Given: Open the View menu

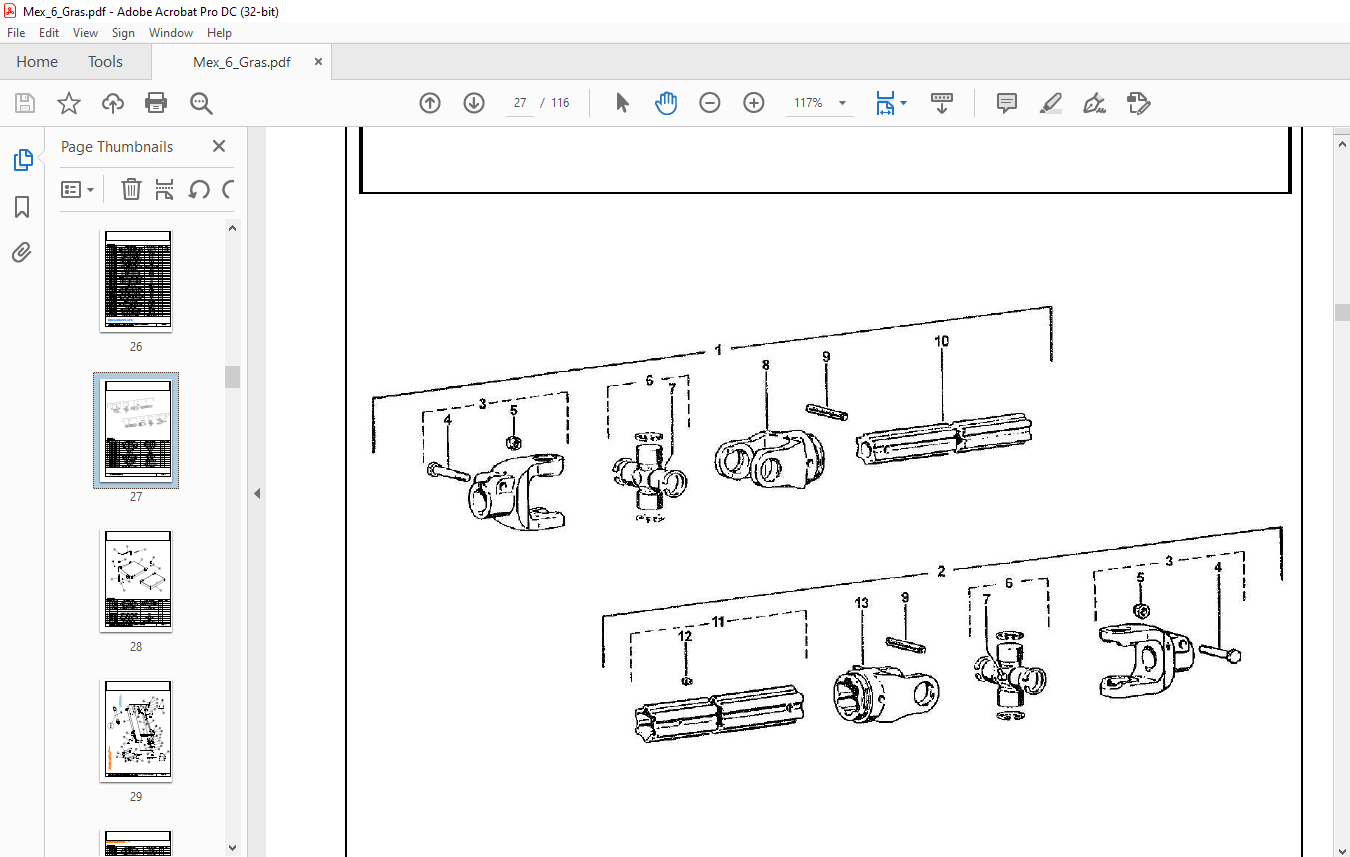Looking at the screenshot, I should pyautogui.click(x=86, y=33).
